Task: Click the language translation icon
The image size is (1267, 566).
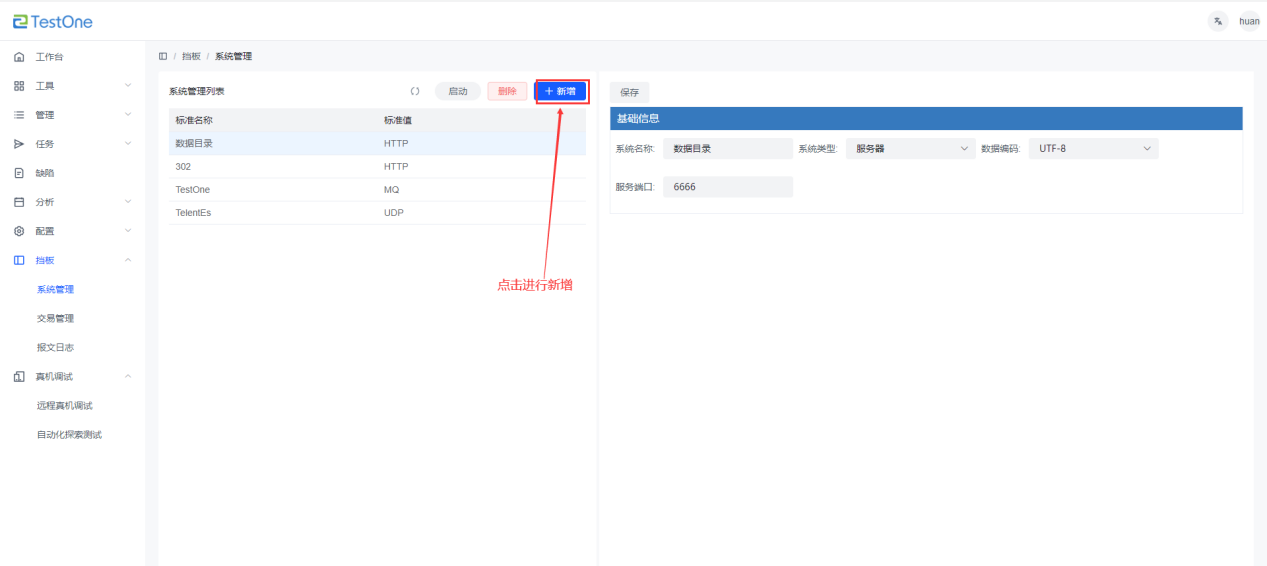Action: coord(1217,21)
